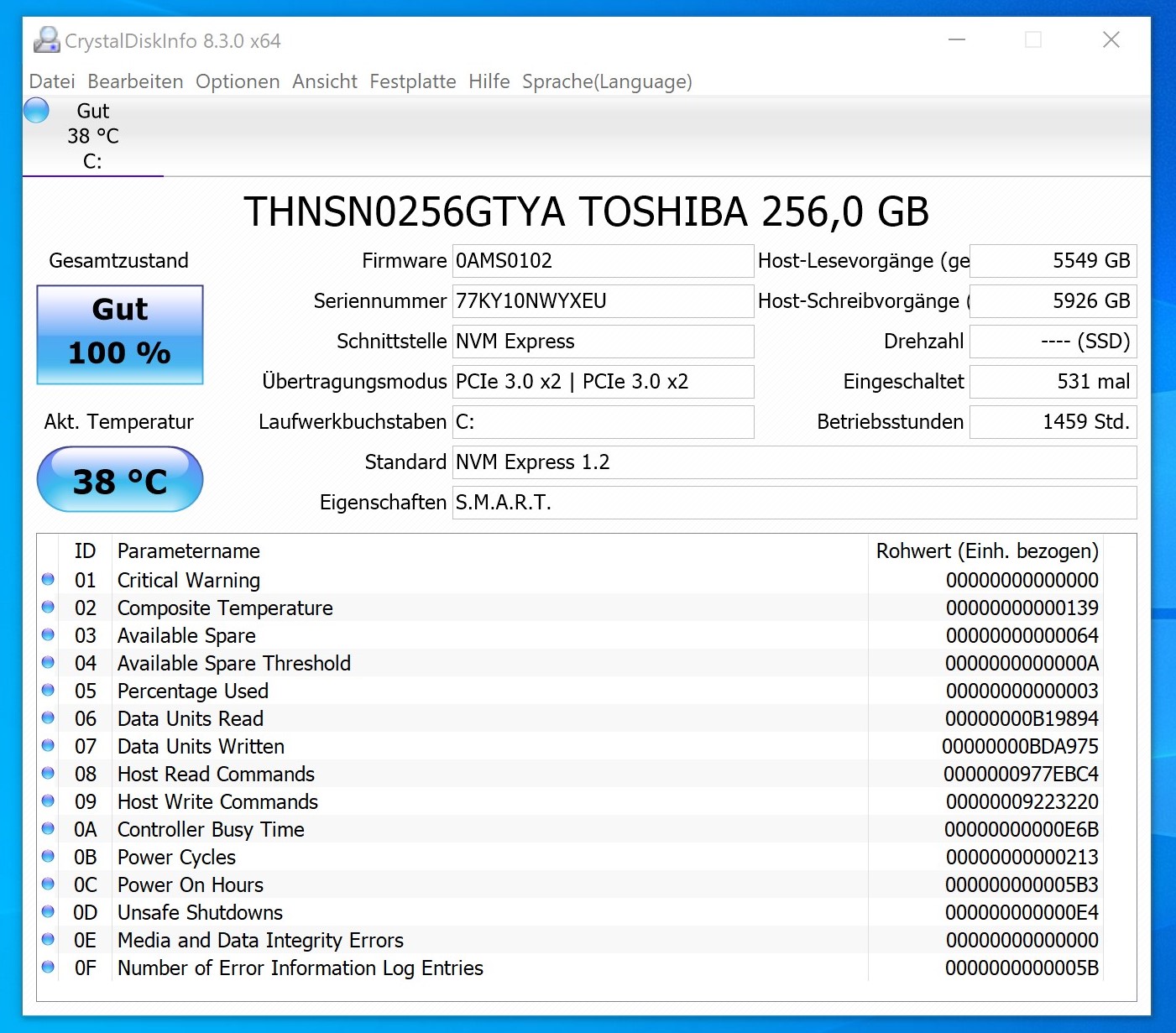The image size is (1176, 1033).
Task: Click status dot of Percentage Used row
Action: 48,690
